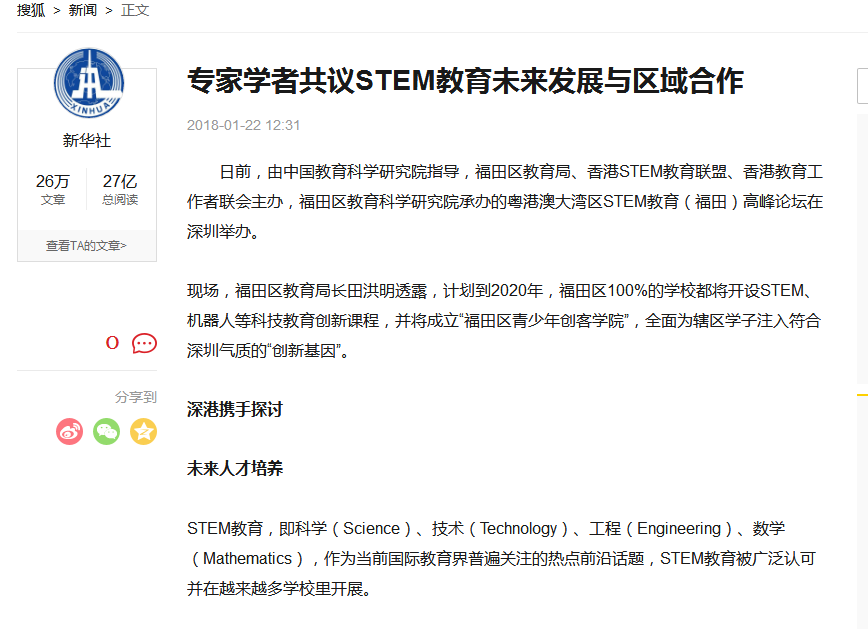Click the date 2018-01-22 12:31

click(x=244, y=125)
